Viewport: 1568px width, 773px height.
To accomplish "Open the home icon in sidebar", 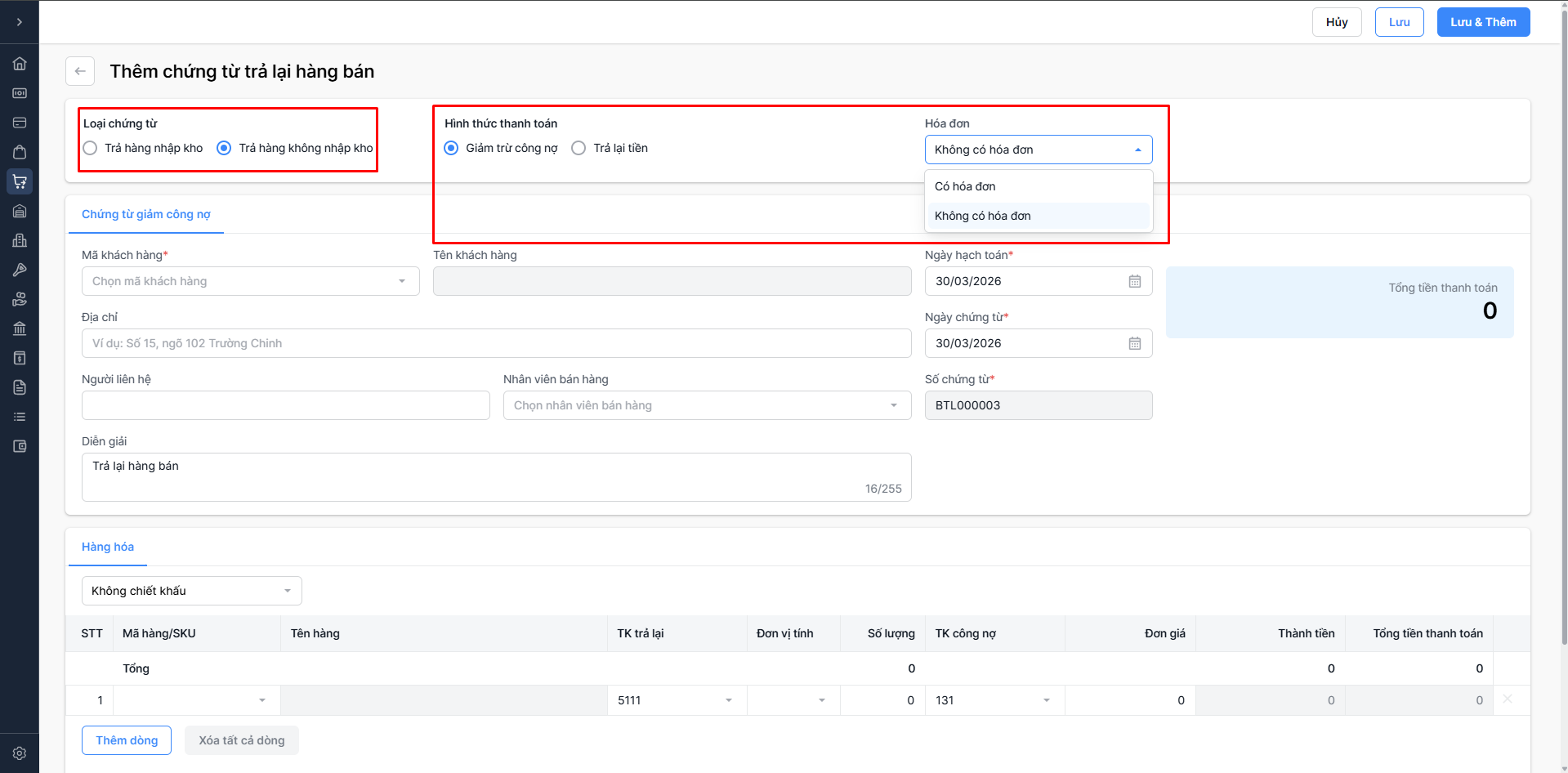I will click(20, 64).
